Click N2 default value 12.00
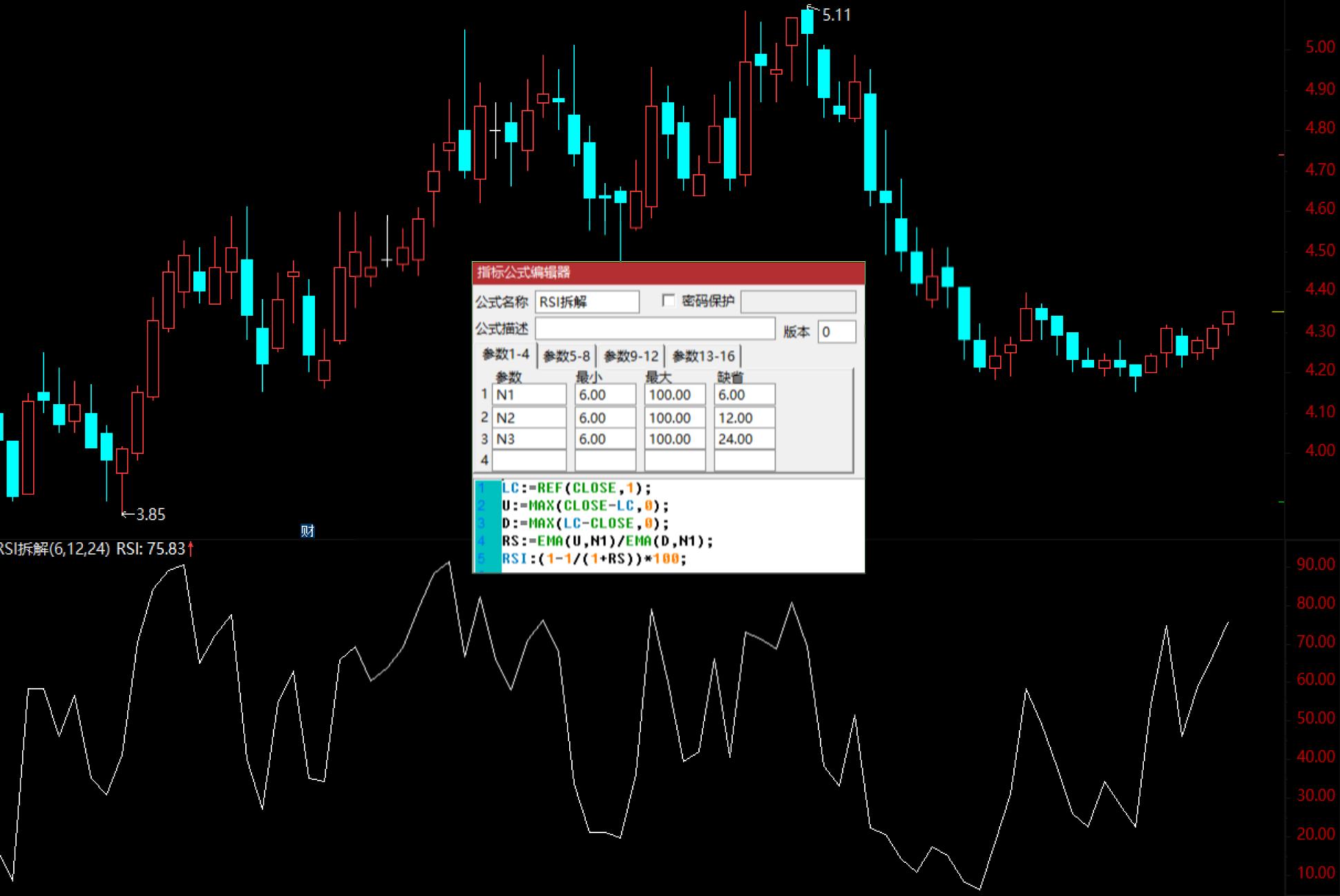 click(x=745, y=417)
